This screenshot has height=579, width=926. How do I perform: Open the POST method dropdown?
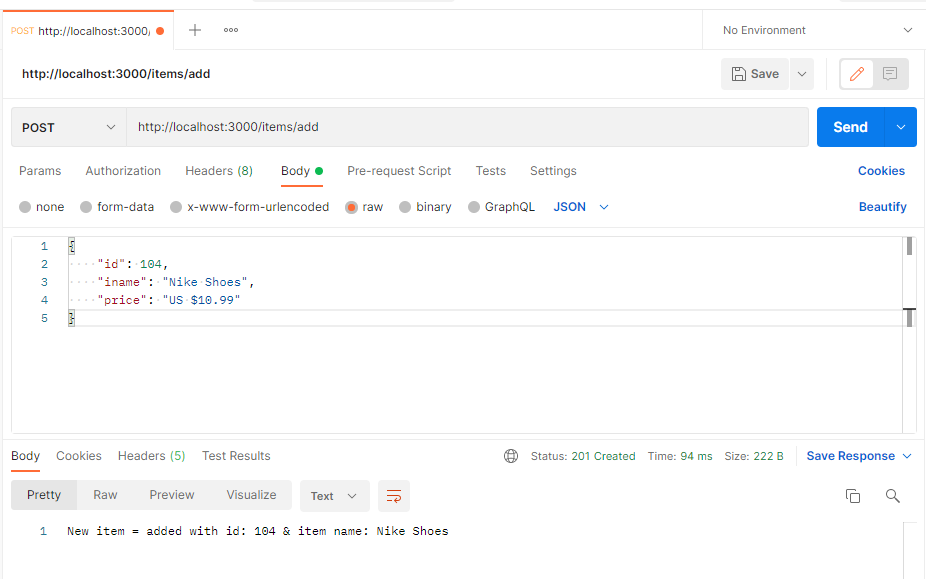pyautogui.click(x=67, y=126)
